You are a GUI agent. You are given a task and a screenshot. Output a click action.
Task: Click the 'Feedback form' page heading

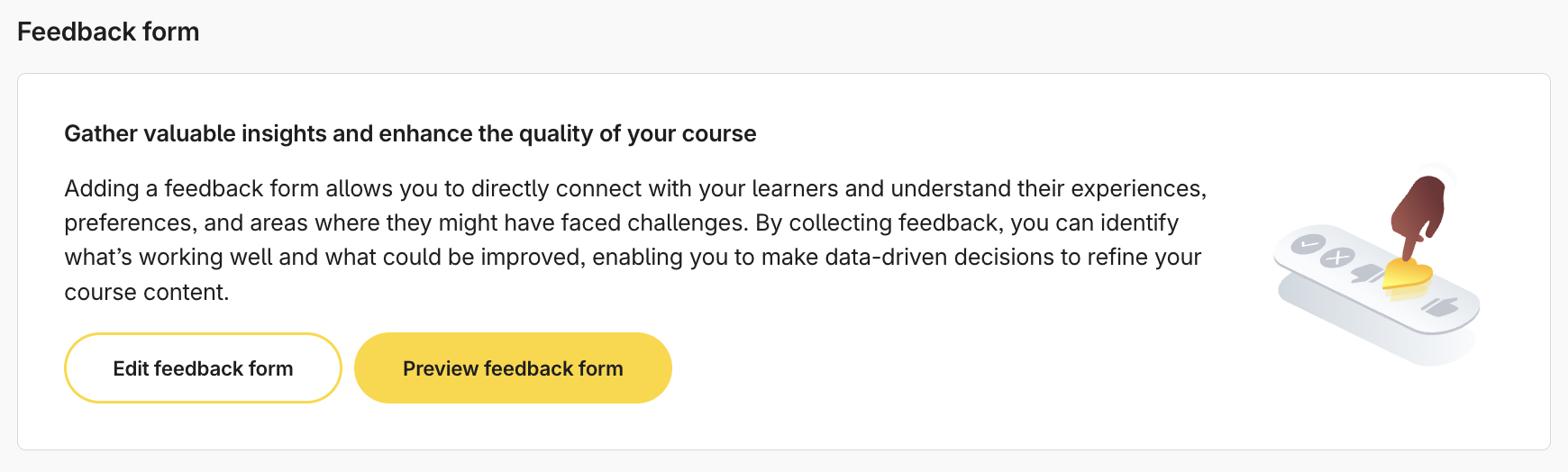point(108,32)
